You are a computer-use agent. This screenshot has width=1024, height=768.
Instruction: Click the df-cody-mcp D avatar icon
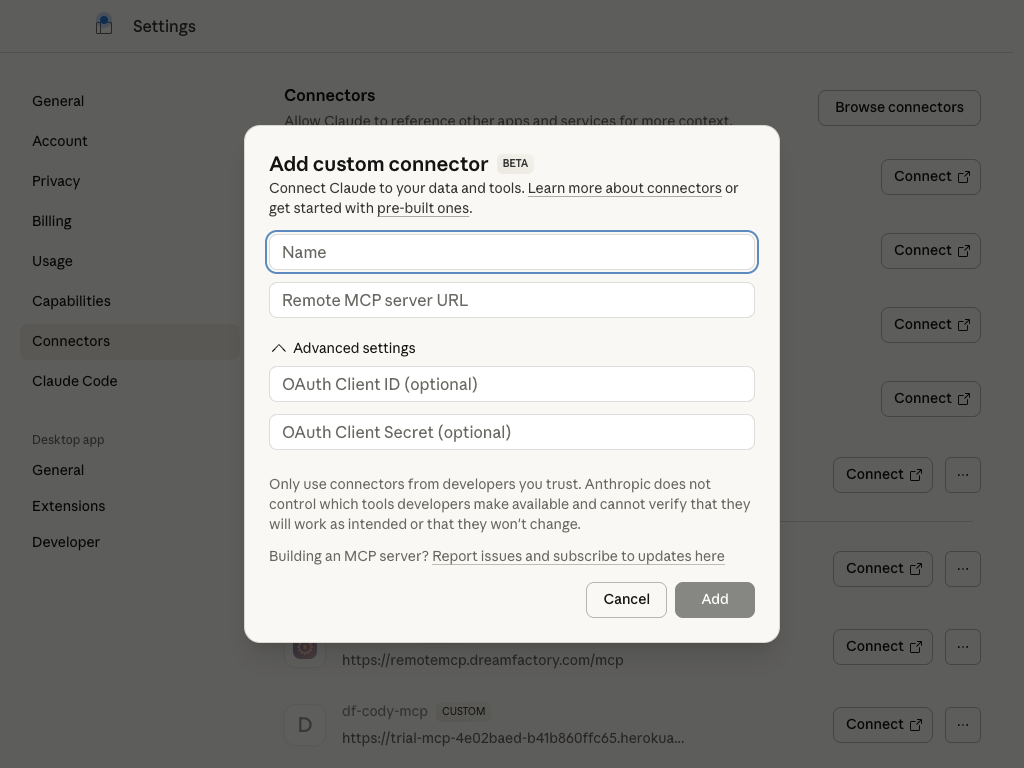point(305,725)
